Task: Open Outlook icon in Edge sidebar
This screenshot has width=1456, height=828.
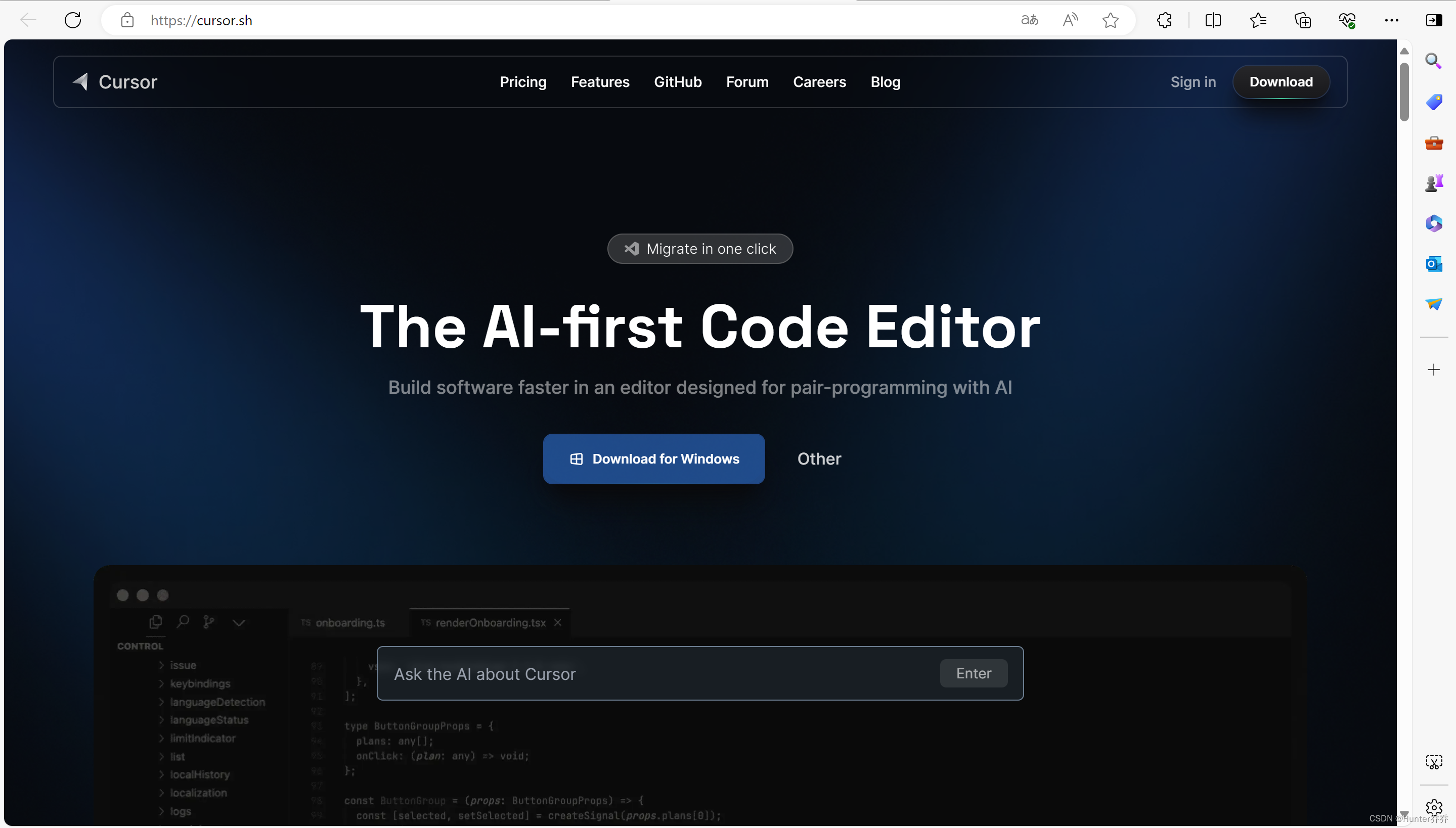Action: 1433,264
